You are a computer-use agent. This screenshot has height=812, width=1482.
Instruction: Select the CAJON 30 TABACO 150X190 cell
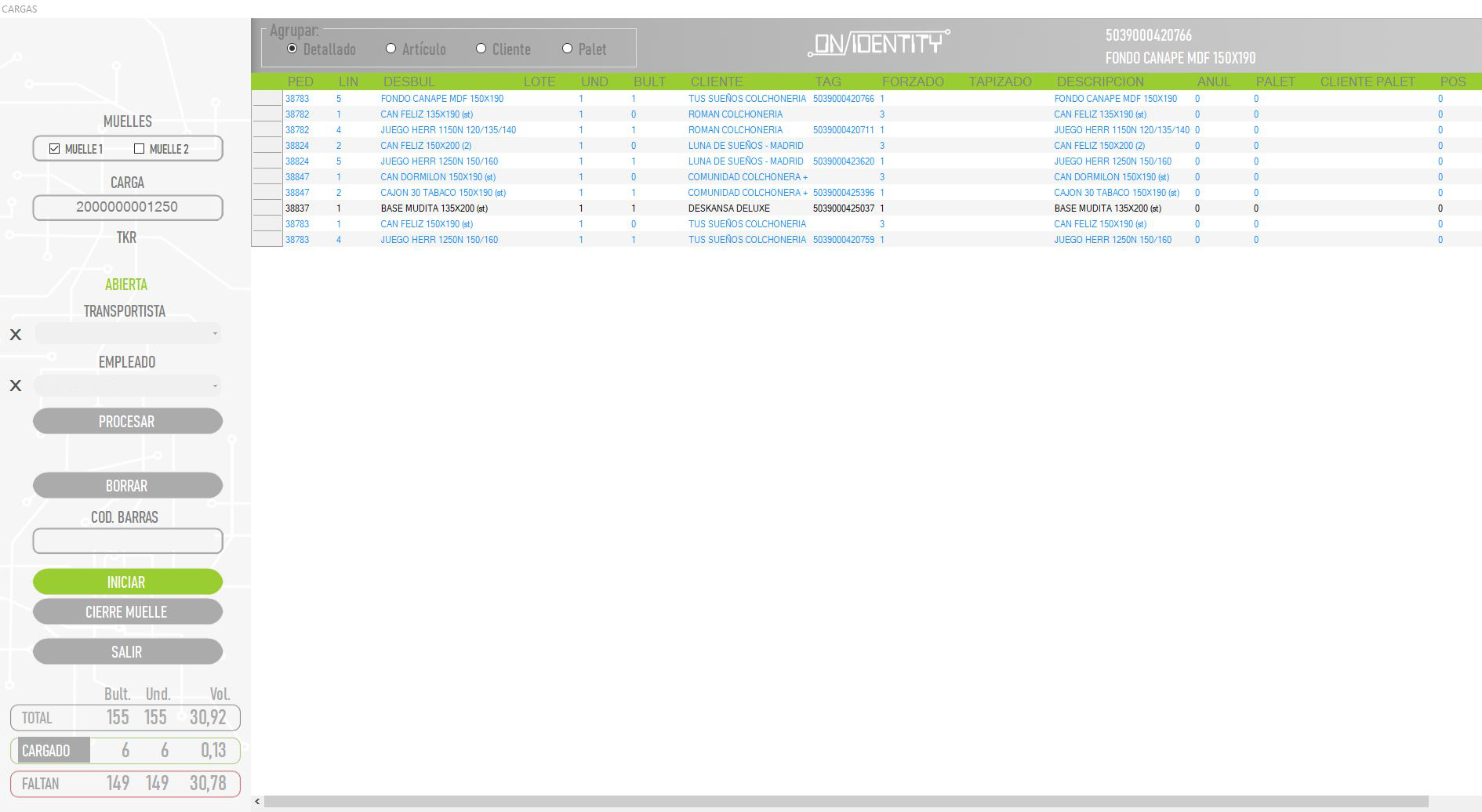click(x=443, y=193)
